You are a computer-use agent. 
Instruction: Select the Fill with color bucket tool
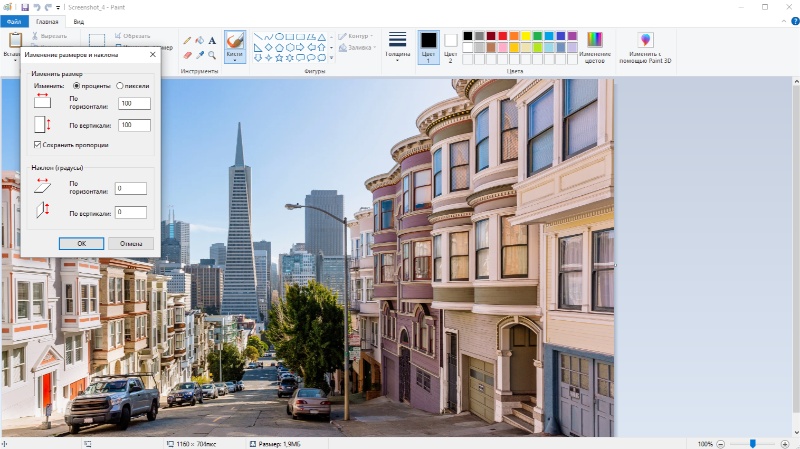point(199,40)
